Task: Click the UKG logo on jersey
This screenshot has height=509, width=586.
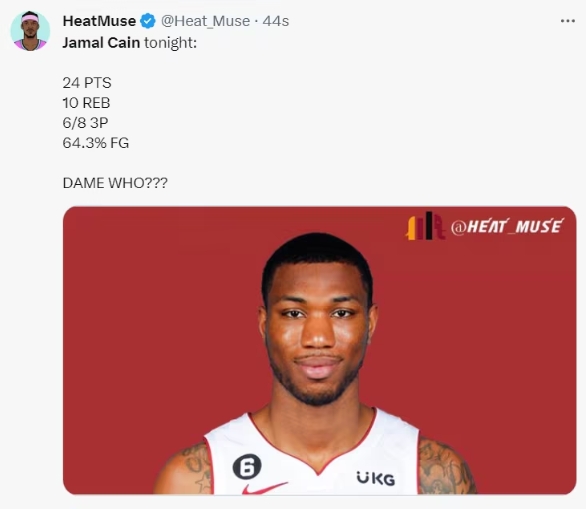Action: click(x=376, y=478)
